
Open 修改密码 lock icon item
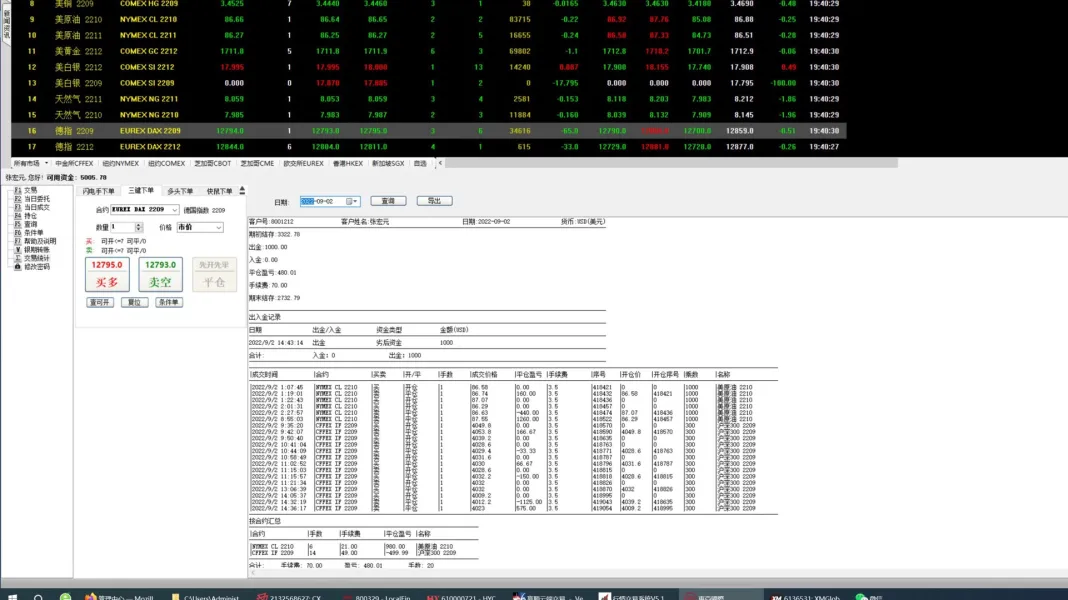pyautogui.click(x=33, y=267)
